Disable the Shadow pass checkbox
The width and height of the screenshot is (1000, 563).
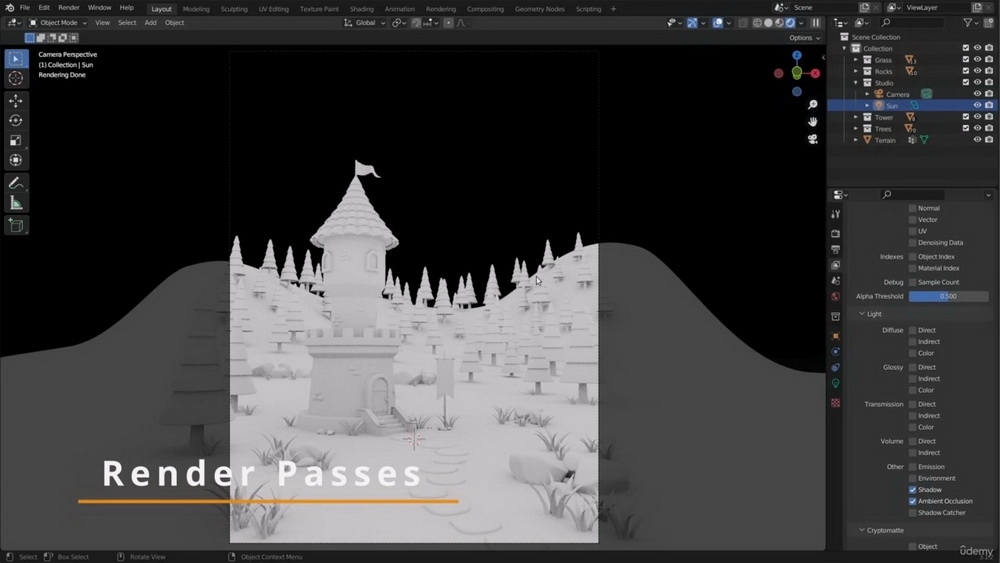tap(913, 490)
